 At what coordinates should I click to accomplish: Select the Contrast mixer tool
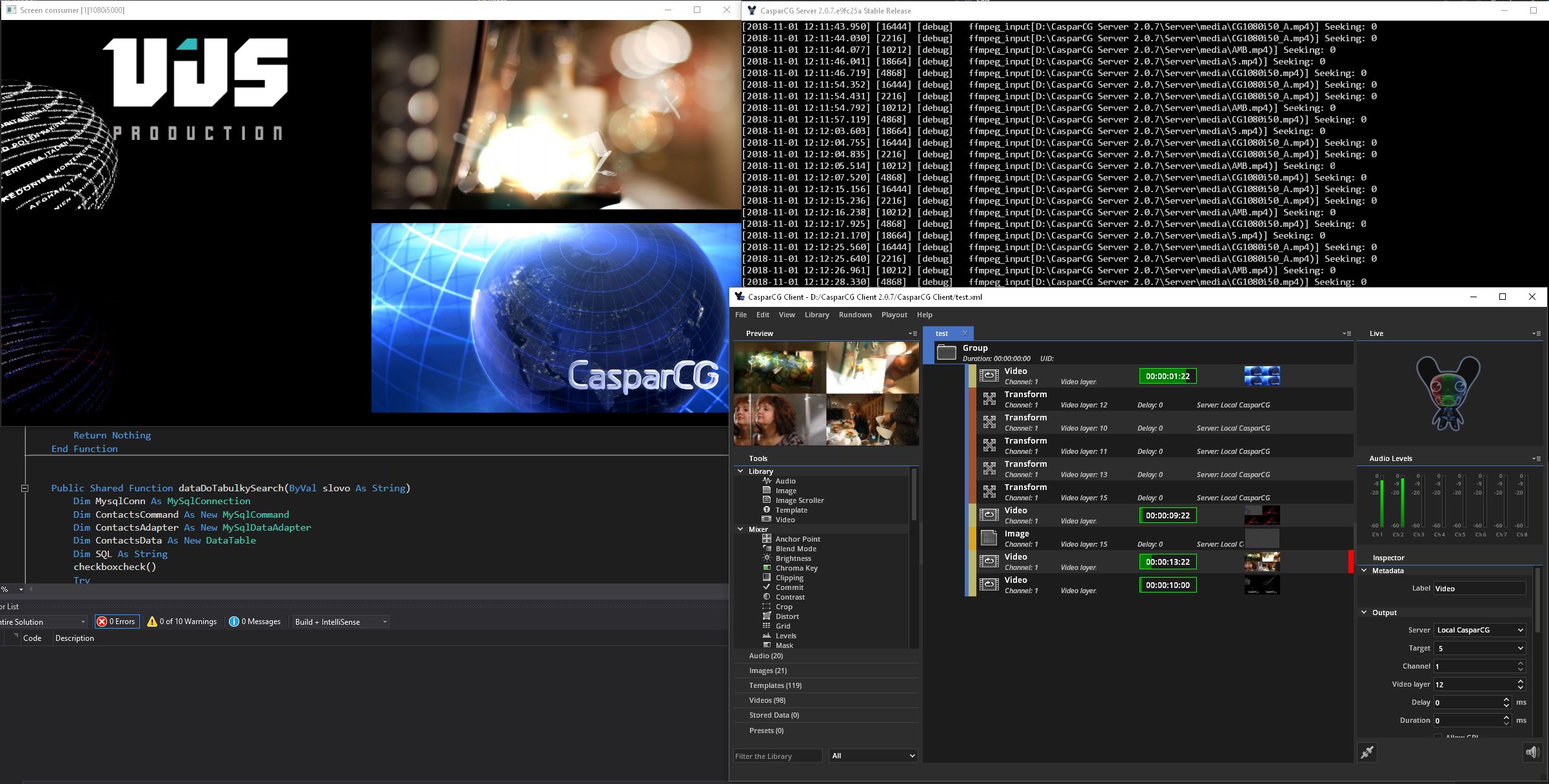(x=789, y=597)
